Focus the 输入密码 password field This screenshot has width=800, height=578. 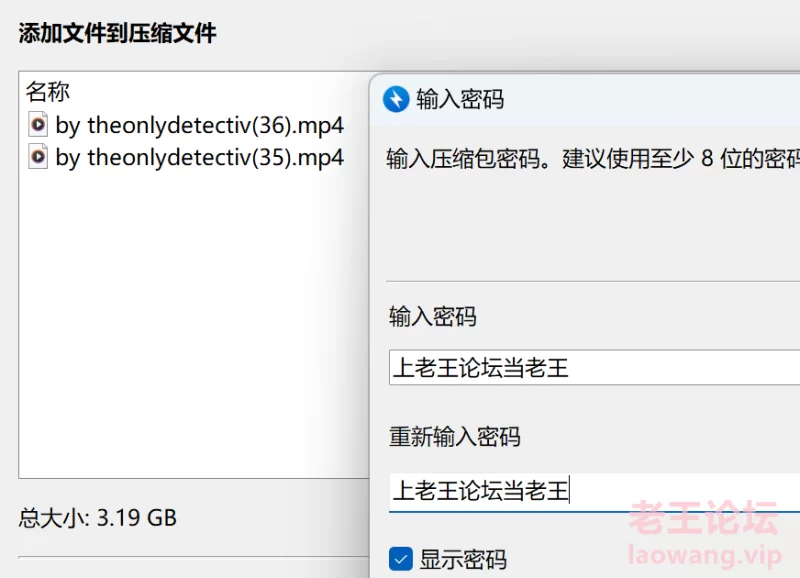(594, 367)
